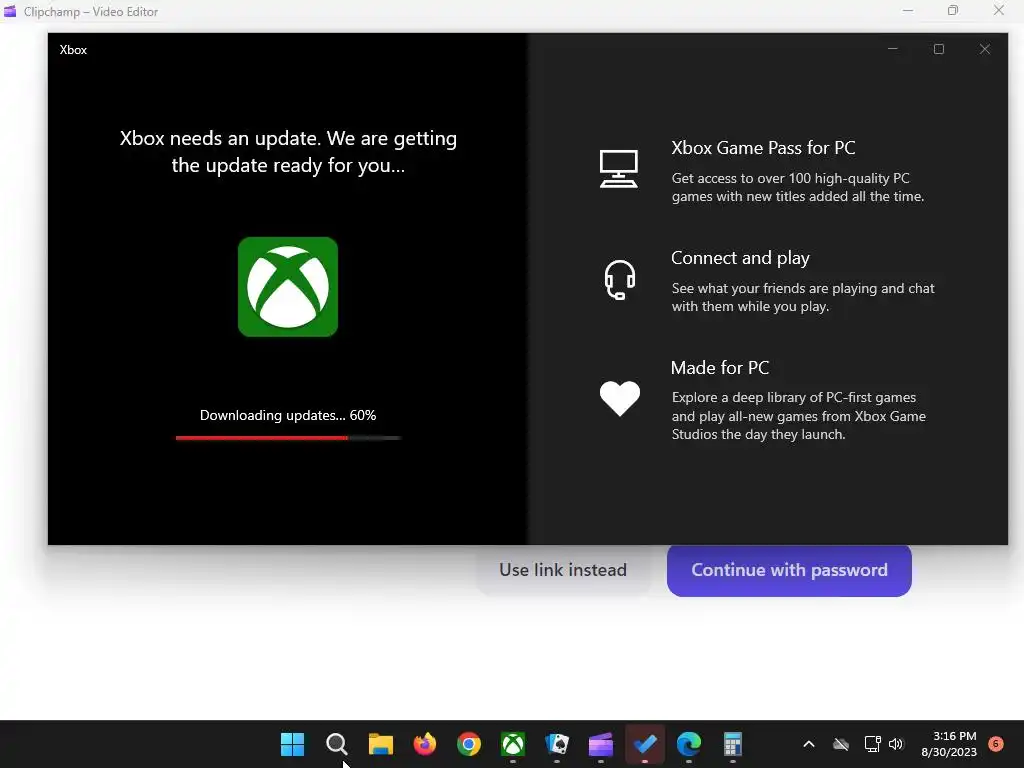Click the heart icon beside Made for PC
The height and width of the screenshot is (768, 1024).
[x=620, y=398]
